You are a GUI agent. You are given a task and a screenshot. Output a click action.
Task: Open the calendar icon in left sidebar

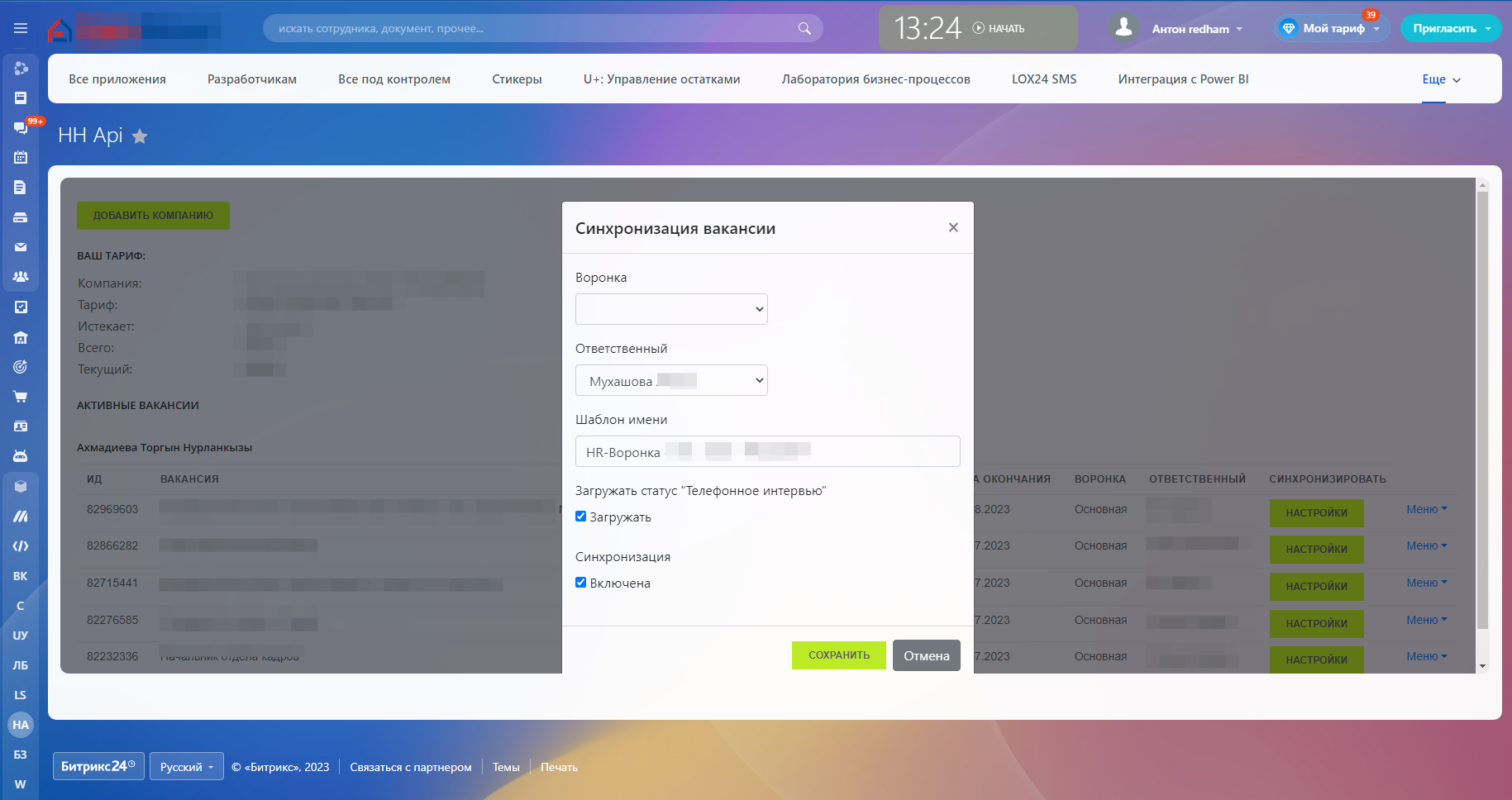[21, 157]
